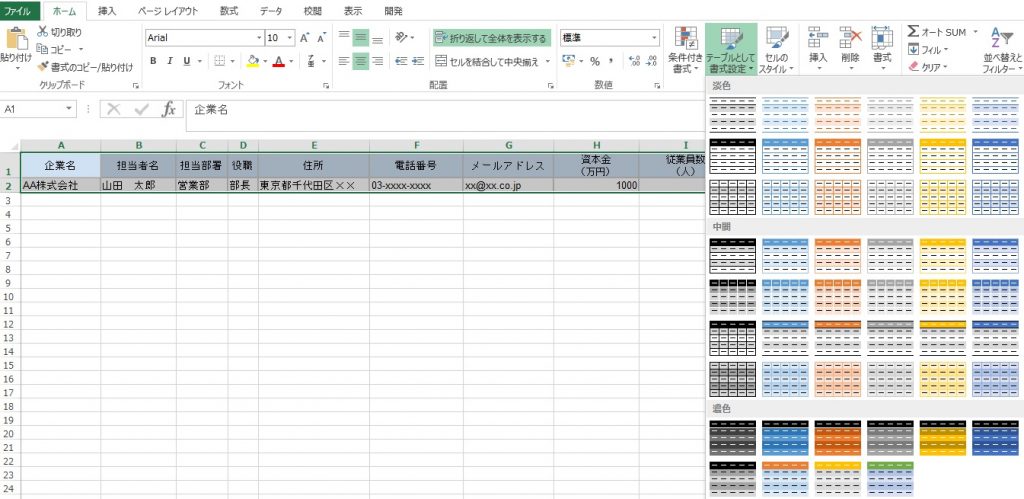The image size is (1024, 499).
Task: Select the Format Painter brush icon
Action: (43, 67)
